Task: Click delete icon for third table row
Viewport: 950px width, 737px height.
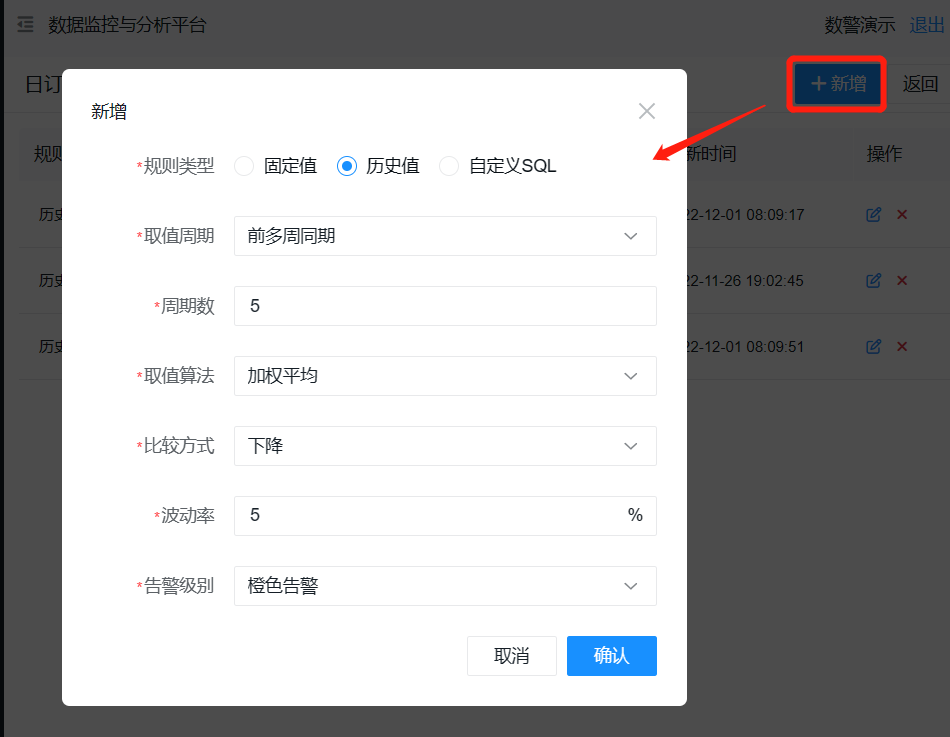Action: click(x=902, y=347)
